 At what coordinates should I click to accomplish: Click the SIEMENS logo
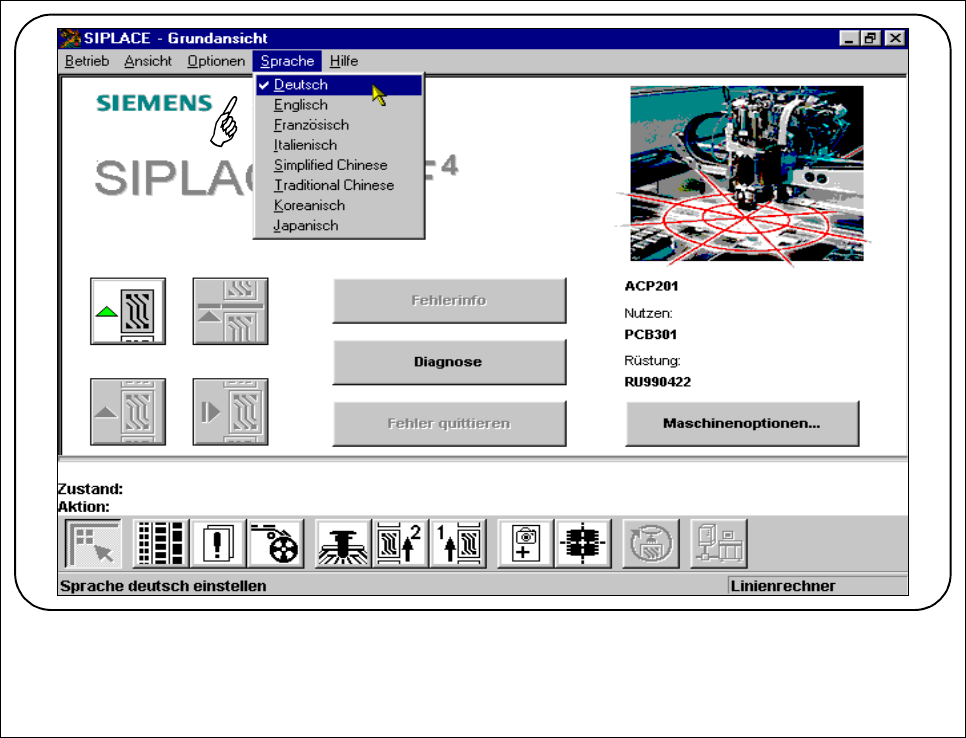click(154, 103)
